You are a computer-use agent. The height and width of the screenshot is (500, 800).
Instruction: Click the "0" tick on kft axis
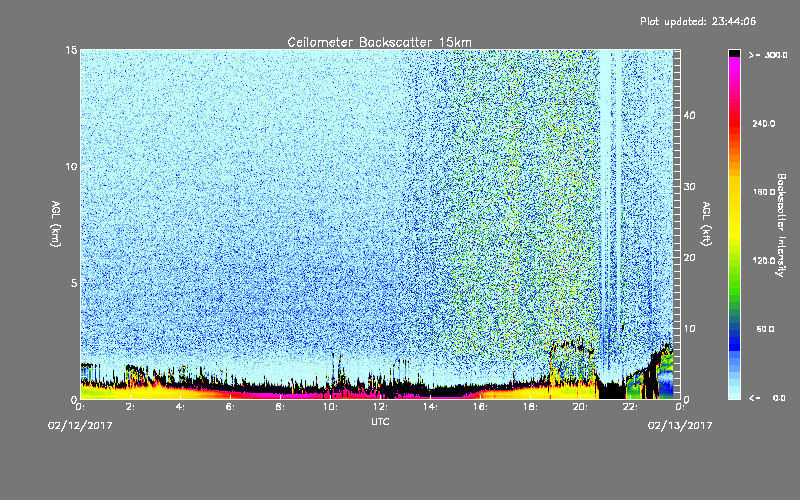[687, 399]
